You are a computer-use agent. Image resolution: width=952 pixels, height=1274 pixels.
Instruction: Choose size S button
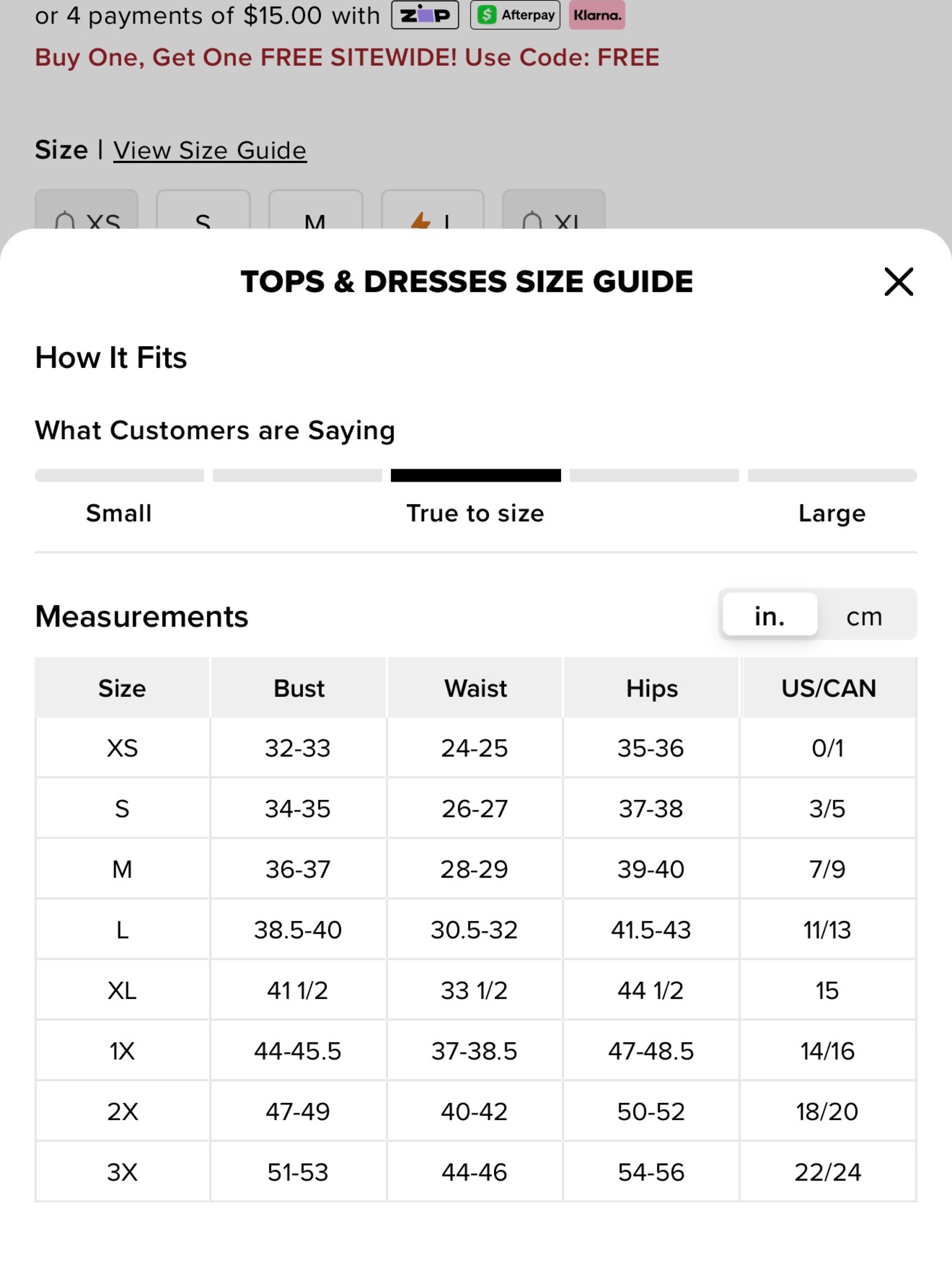203,210
